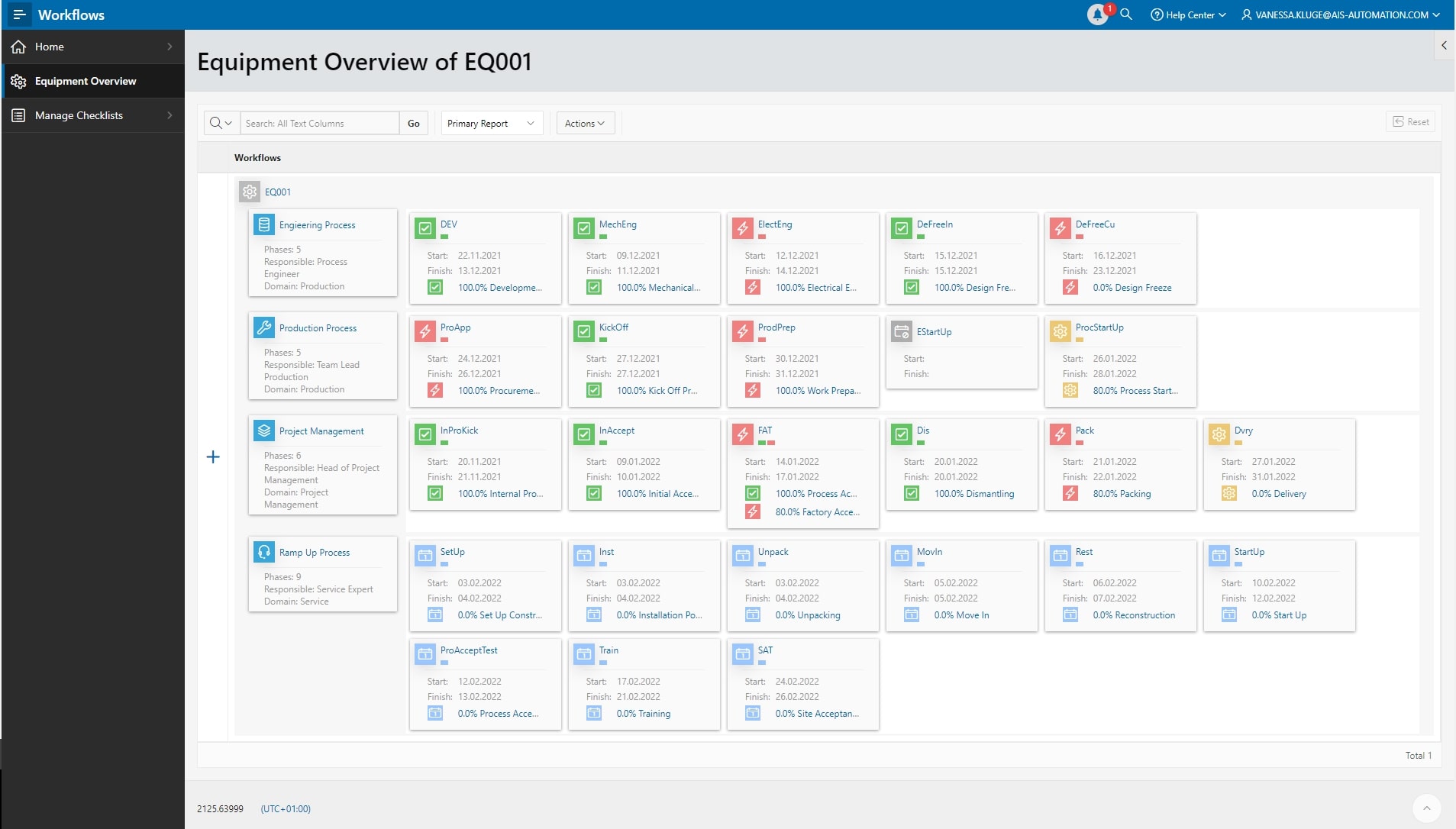Viewport: 1456px width, 829px height.
Task: Click the green check on KickOff card
Action: point(583,331)
